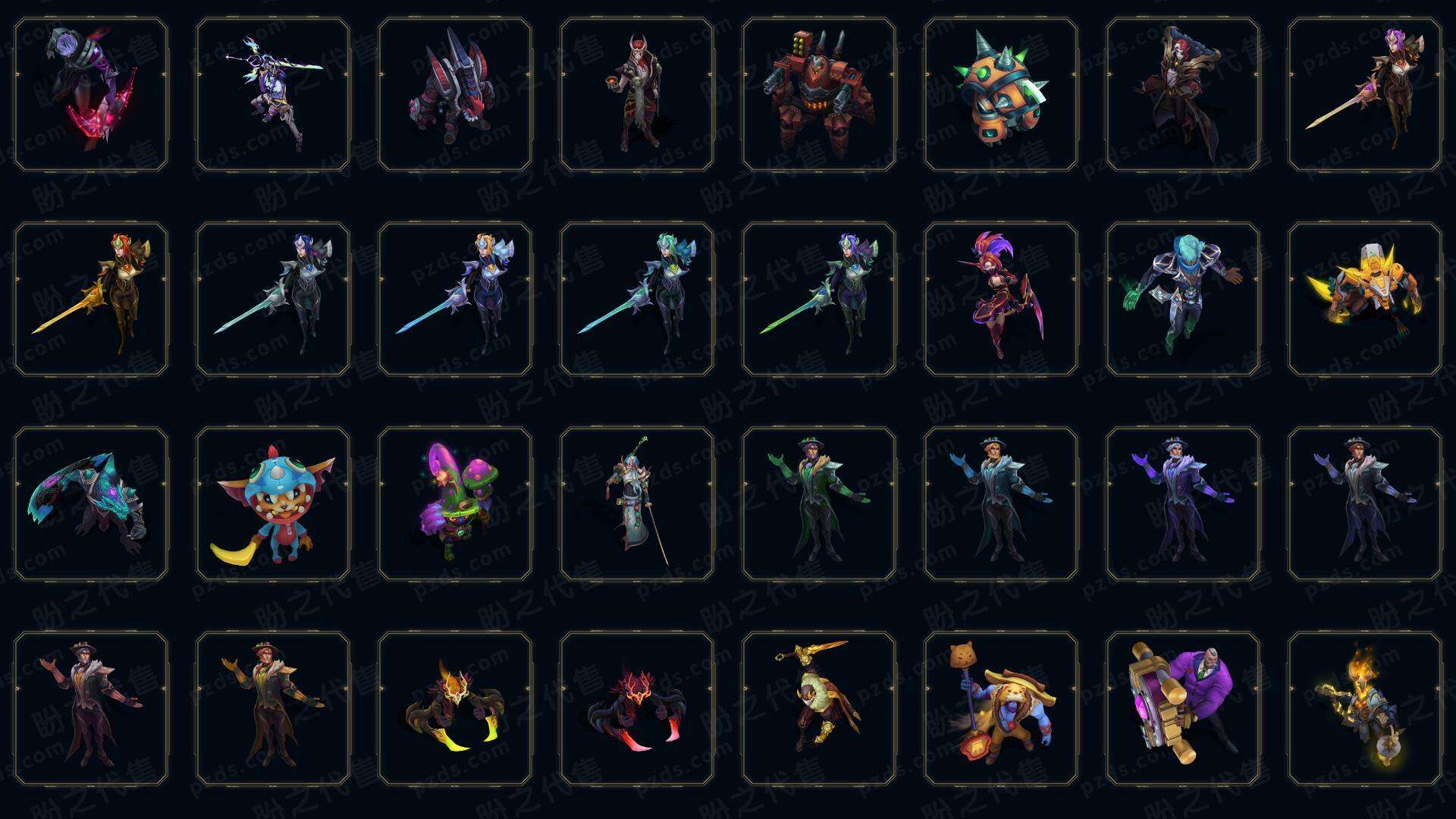Pick the purple-suited man with golden hammer
Screen dimensions: 1456x819
click(x=1183, y=708)
